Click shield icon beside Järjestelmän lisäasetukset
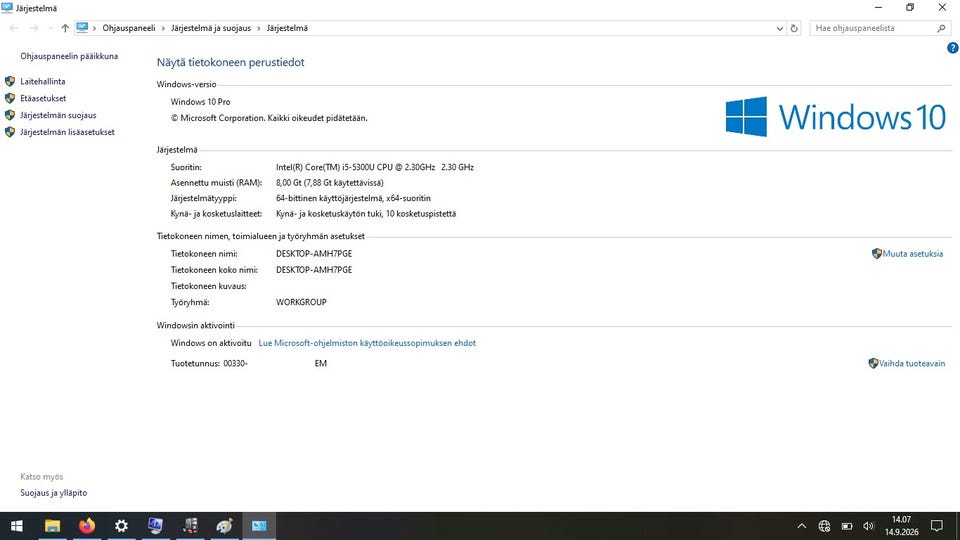The height and width of the screenshot is (540, 960). coord(10,132)
